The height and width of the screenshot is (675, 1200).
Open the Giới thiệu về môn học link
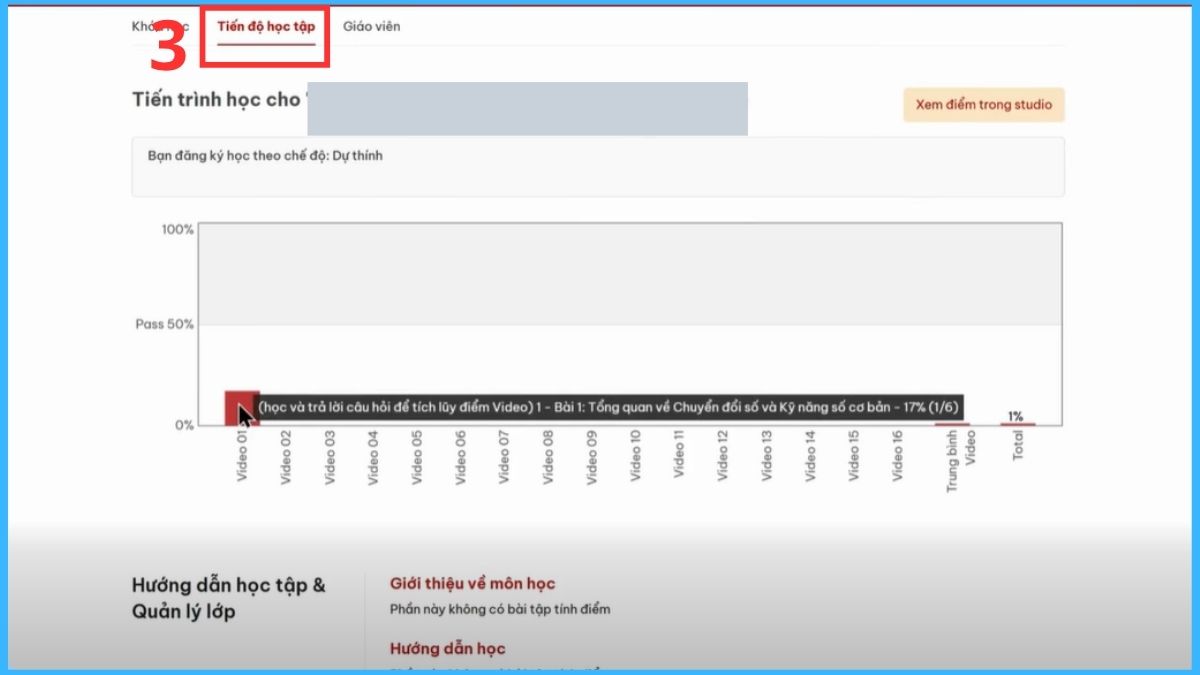[x=472, y=584]
